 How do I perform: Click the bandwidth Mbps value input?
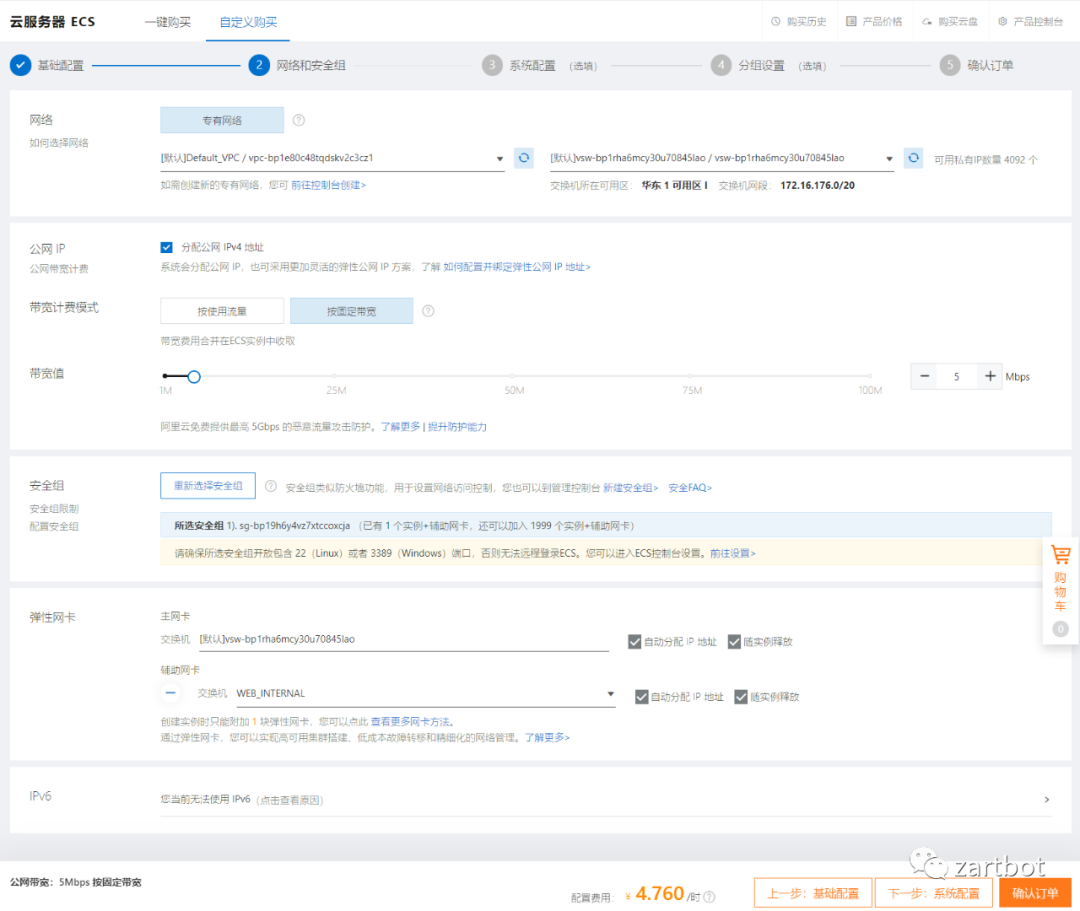click(957, 377)
